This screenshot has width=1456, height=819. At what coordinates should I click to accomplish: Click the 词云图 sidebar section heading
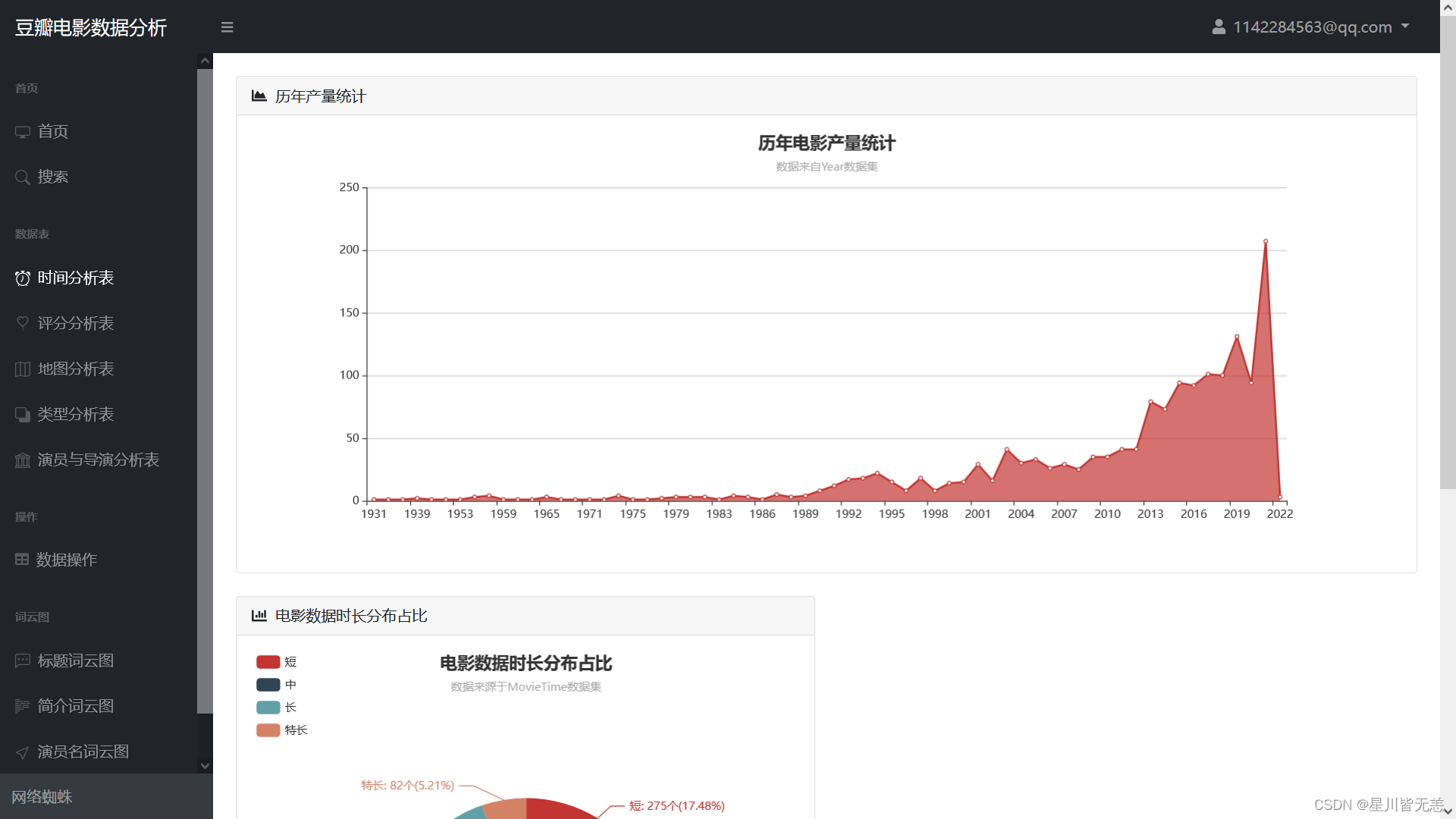pos(32,617)
